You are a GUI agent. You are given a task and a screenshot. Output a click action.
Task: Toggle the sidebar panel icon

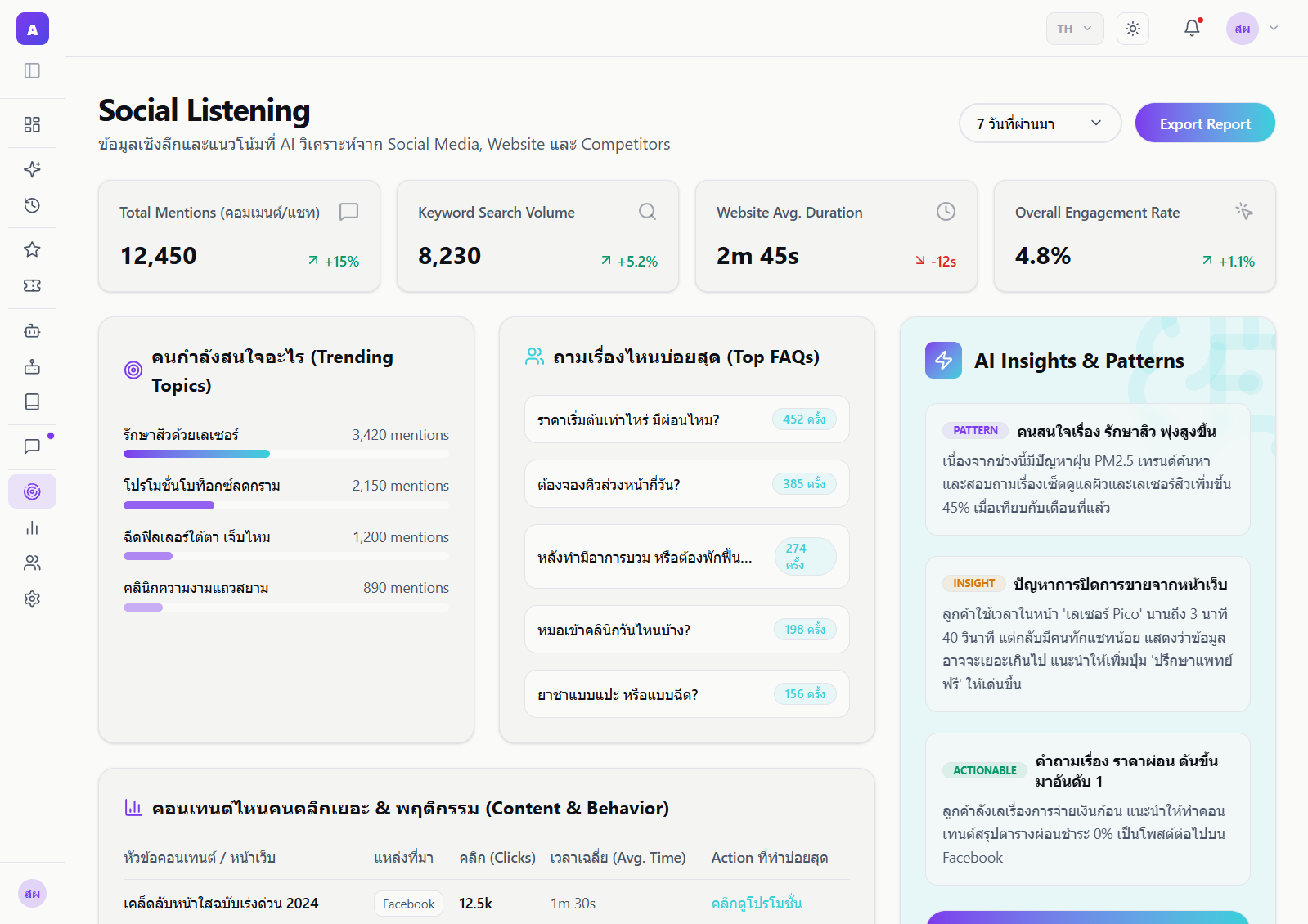click(x=33, y=71)
